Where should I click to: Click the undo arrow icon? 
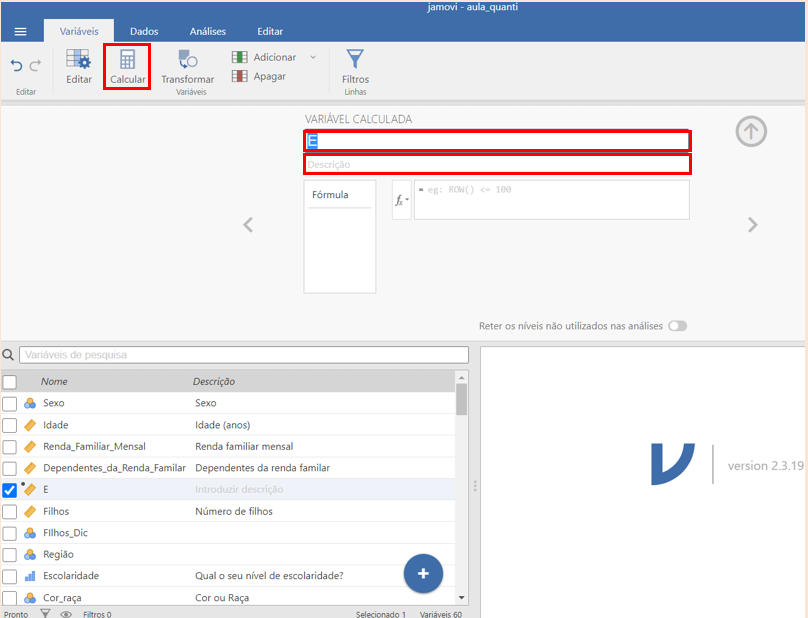[16, 66]
